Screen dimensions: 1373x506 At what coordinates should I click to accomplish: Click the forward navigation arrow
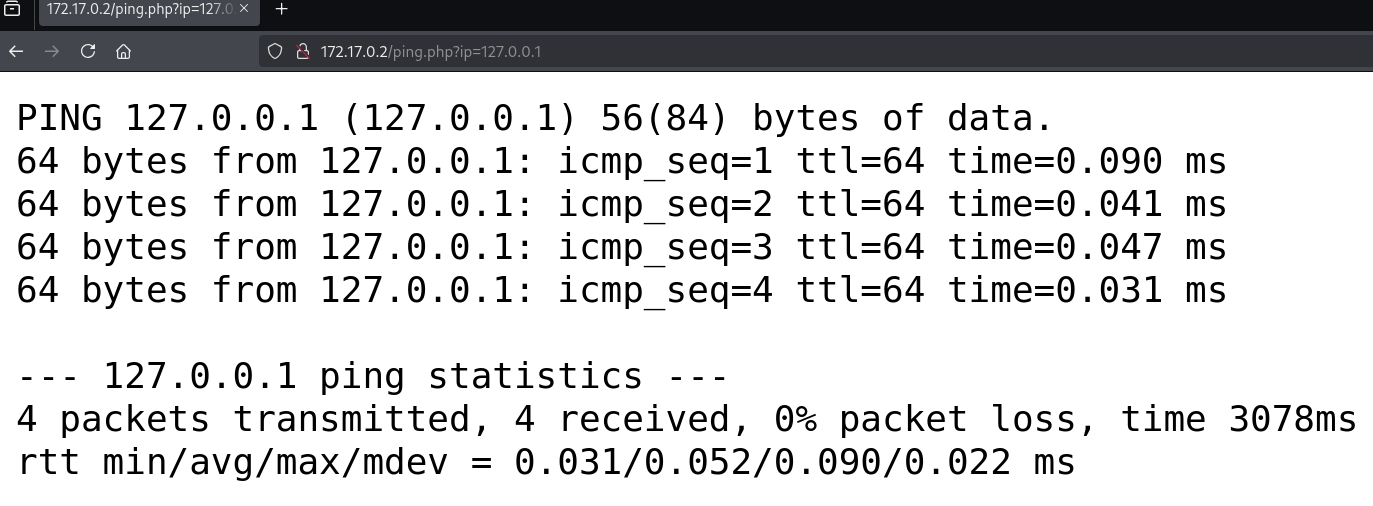(x=52, y=51)
